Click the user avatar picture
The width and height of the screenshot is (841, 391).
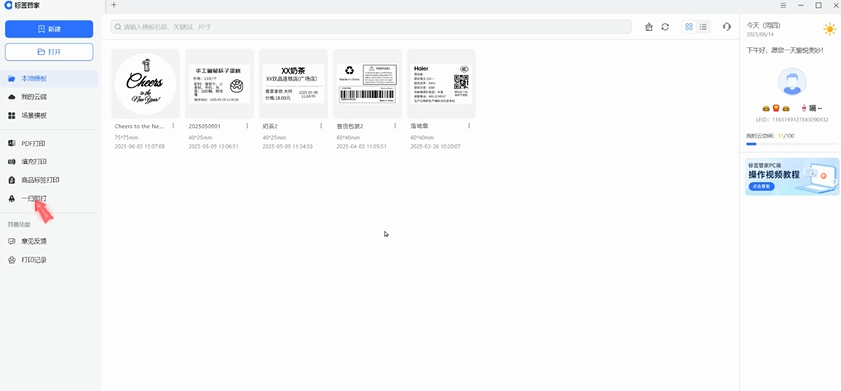tap(792, 82)
